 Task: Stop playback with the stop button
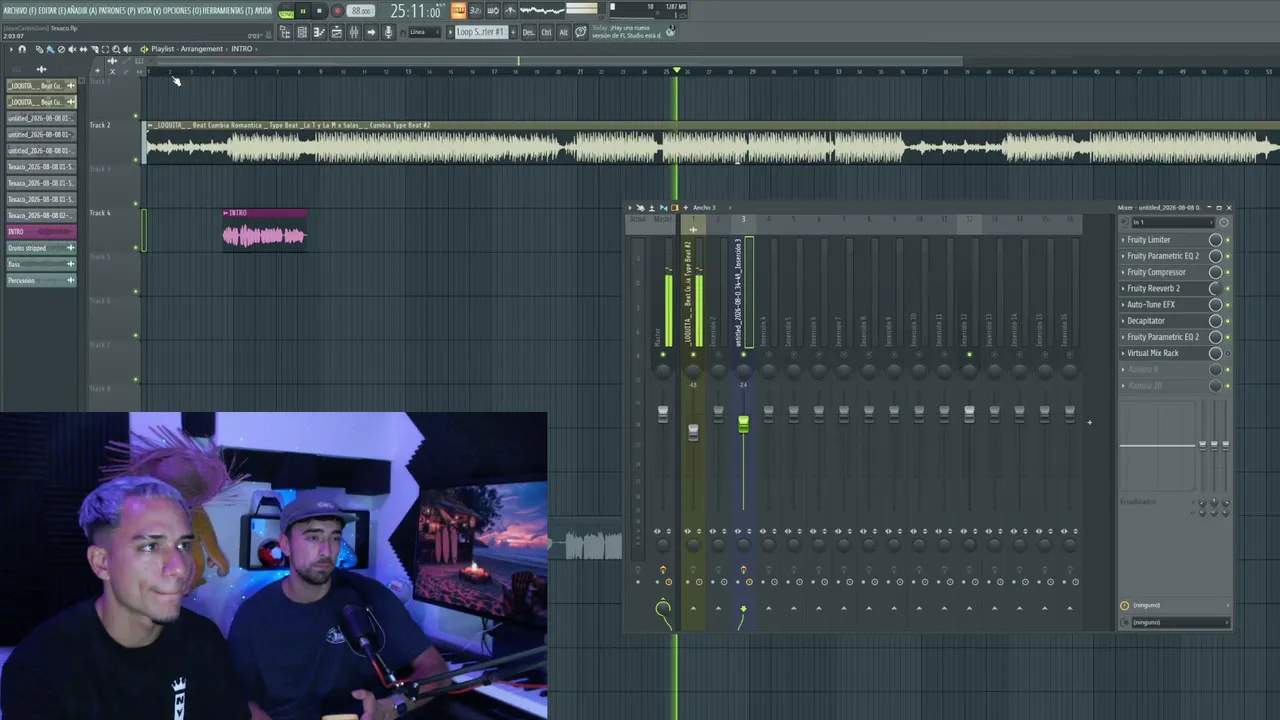tap(319, 12)
